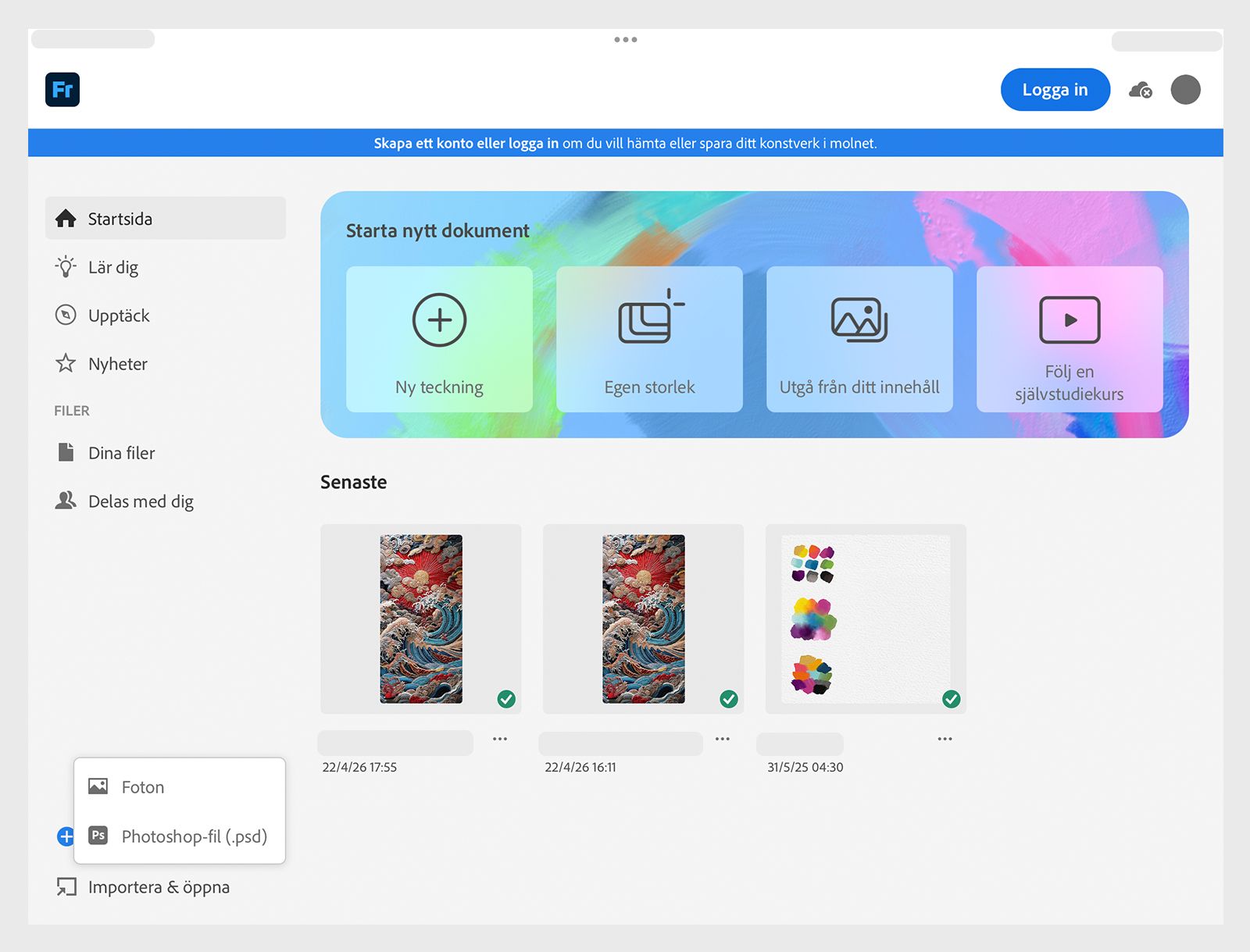Open Följ en självstudiekurs video card
This screenshot has height=952, width=1250.
click(x=1070, y=339)
